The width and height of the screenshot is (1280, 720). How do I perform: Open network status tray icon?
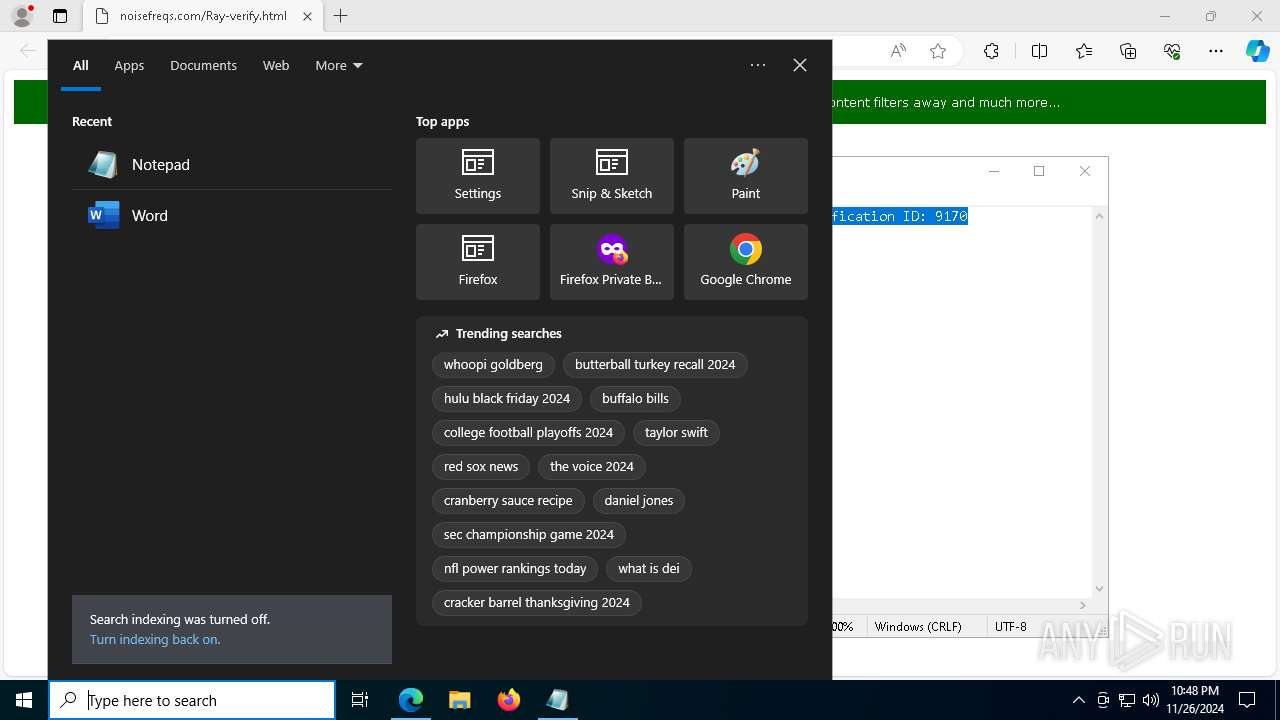click(1127, 700)
